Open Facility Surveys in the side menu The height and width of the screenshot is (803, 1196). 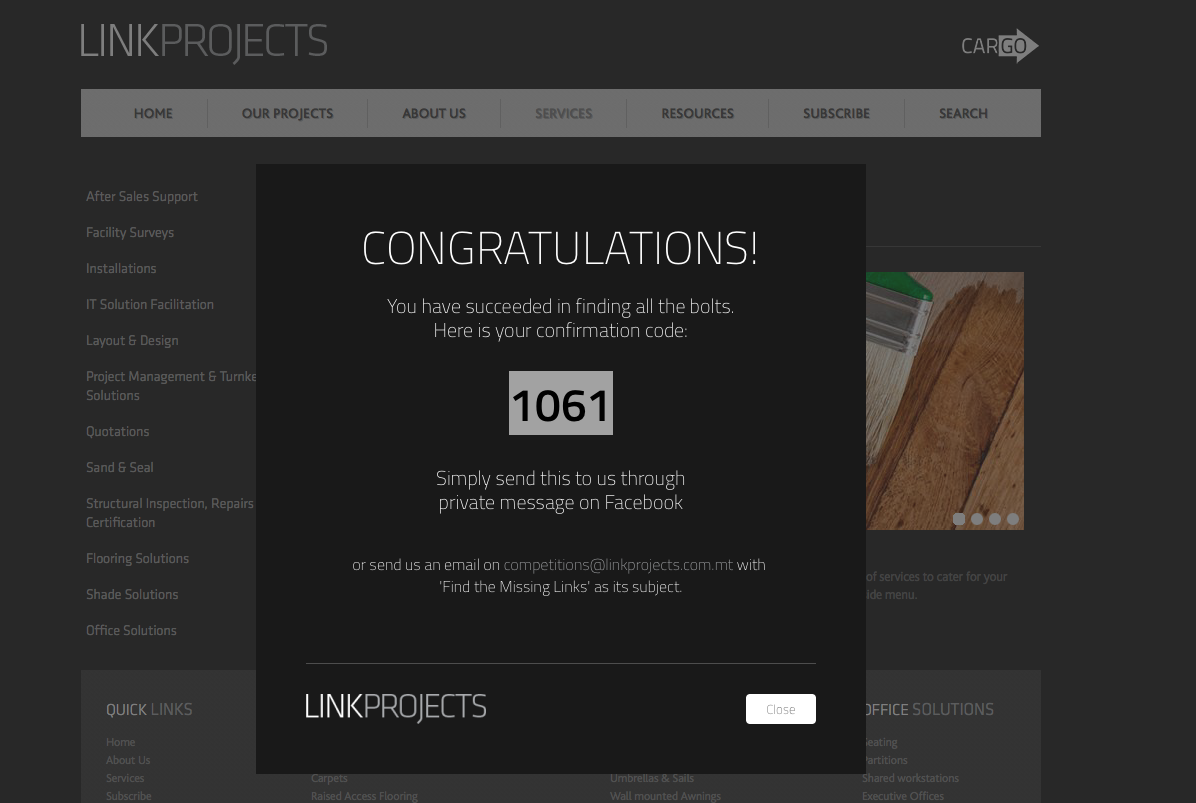[x=130, y=233]
